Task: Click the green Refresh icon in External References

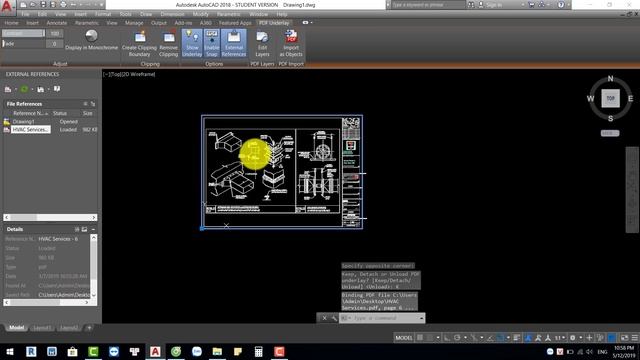Action: pos(24,89)
